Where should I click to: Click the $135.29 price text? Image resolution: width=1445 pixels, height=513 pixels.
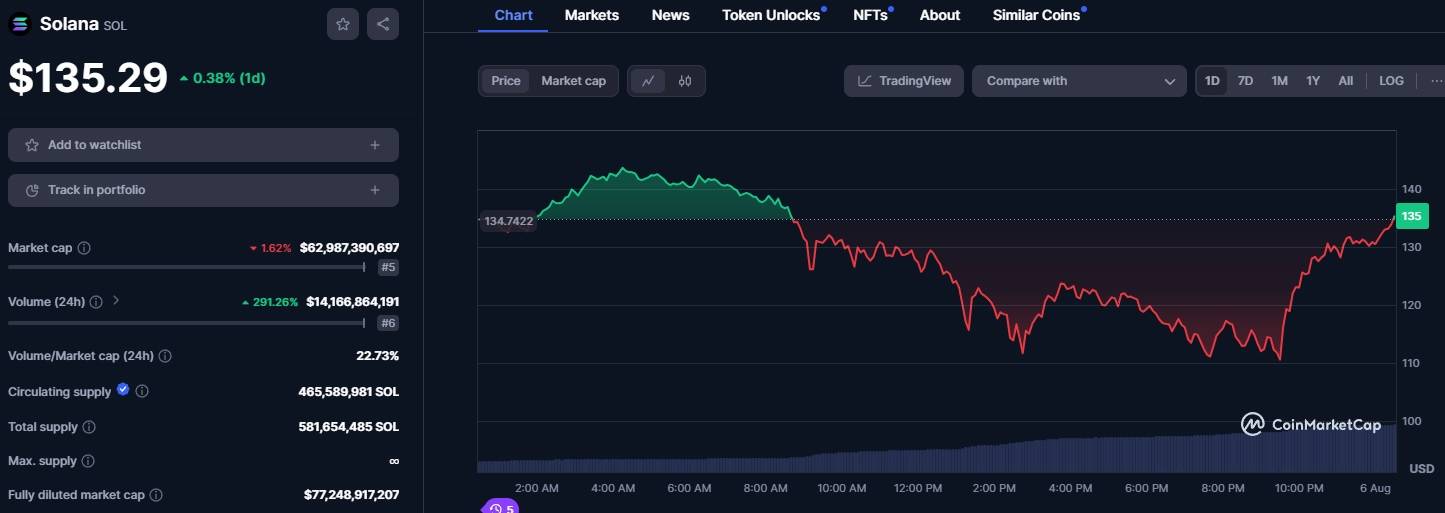click(88, 78)
